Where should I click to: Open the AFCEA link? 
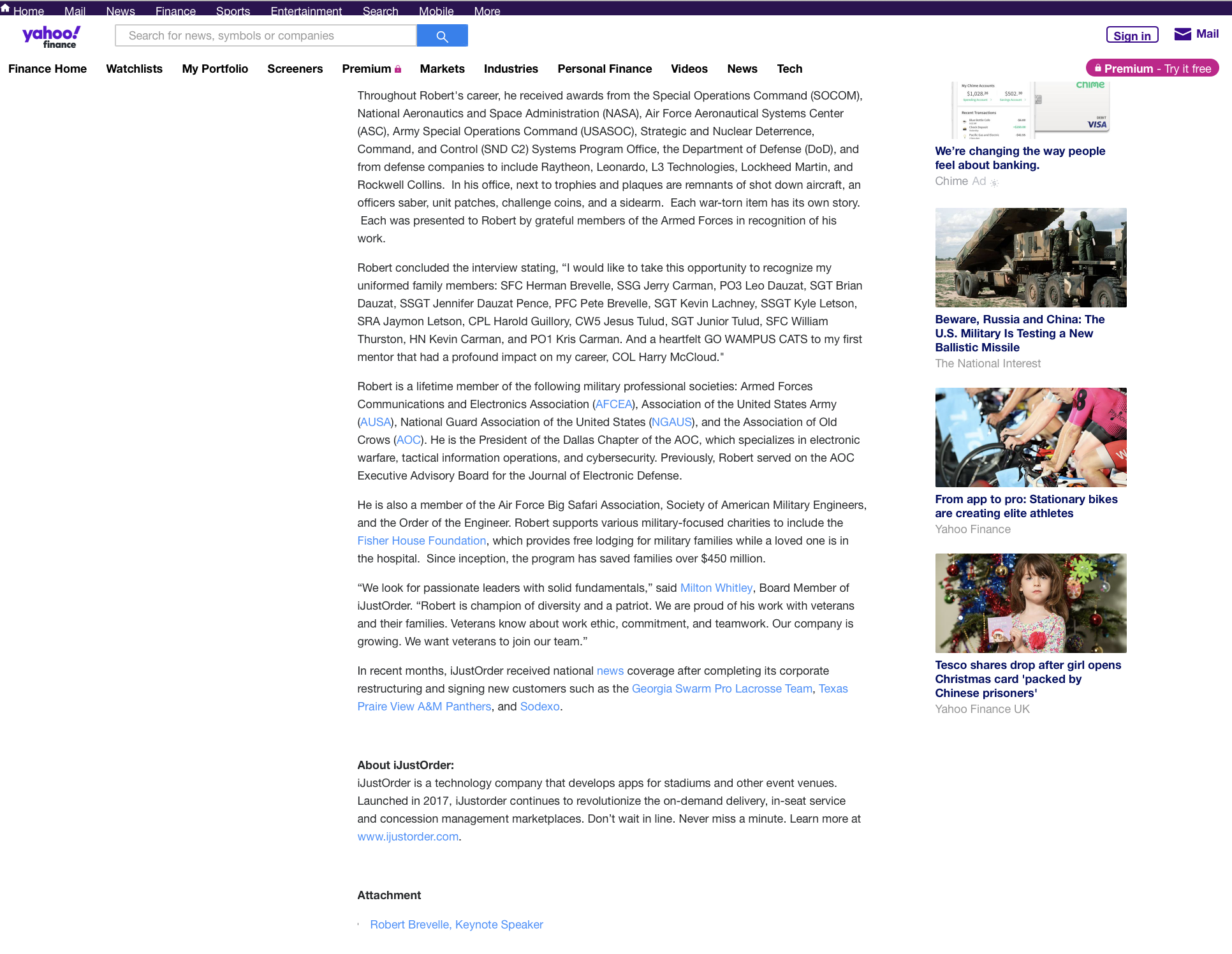613,404
